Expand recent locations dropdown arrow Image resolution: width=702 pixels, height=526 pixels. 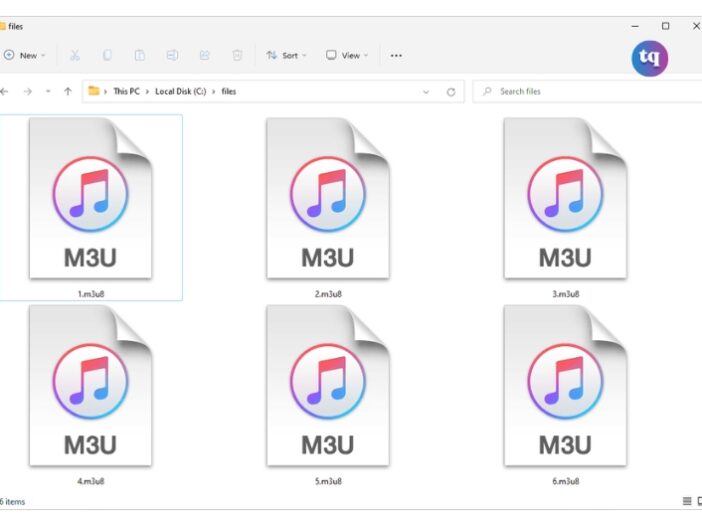[48, 91]
